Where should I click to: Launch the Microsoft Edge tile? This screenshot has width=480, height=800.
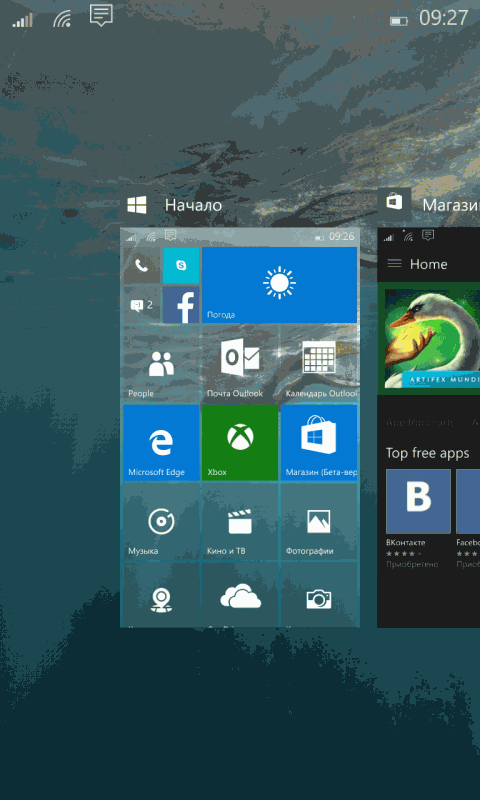[161, 443]
